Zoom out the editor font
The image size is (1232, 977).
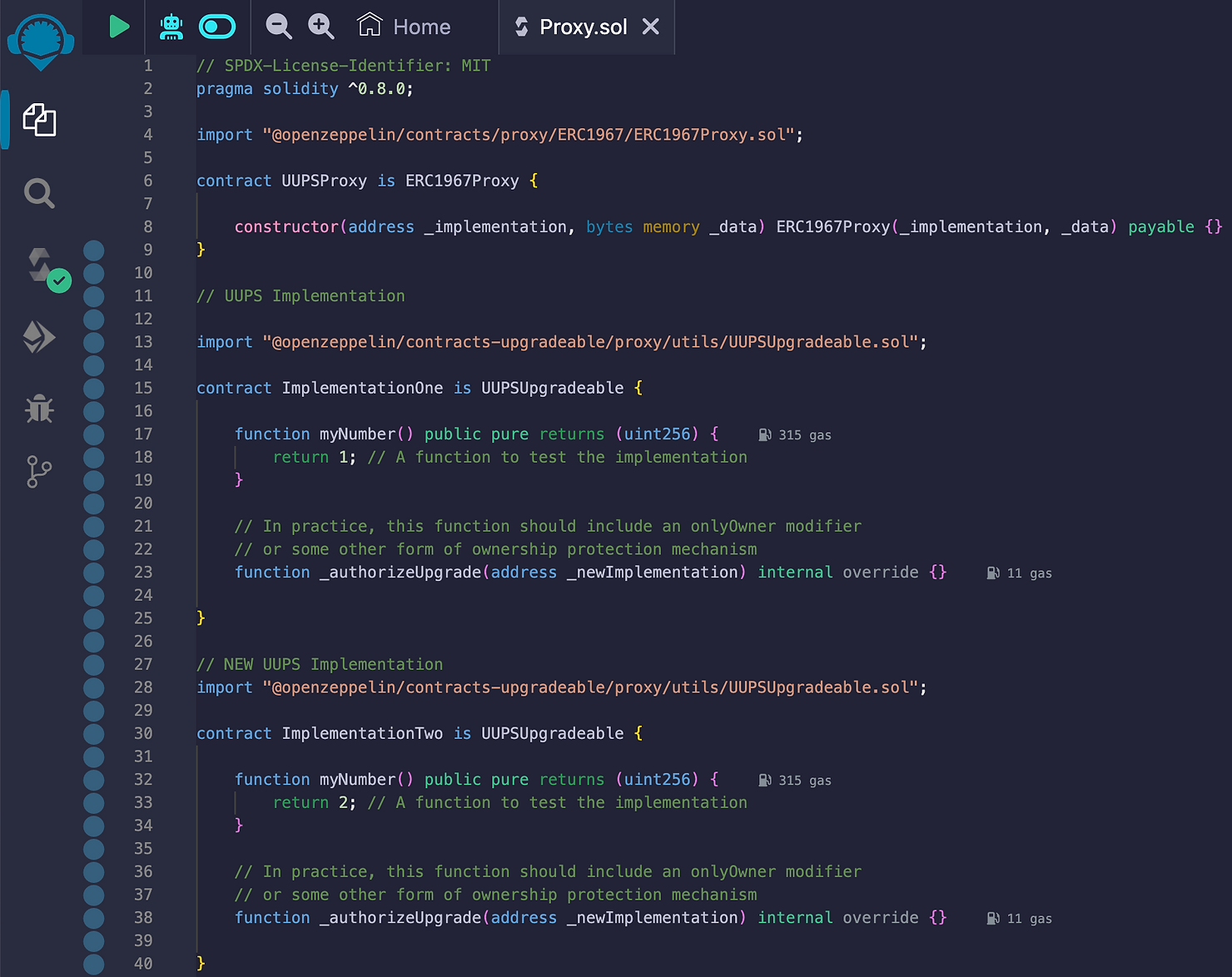278,27
